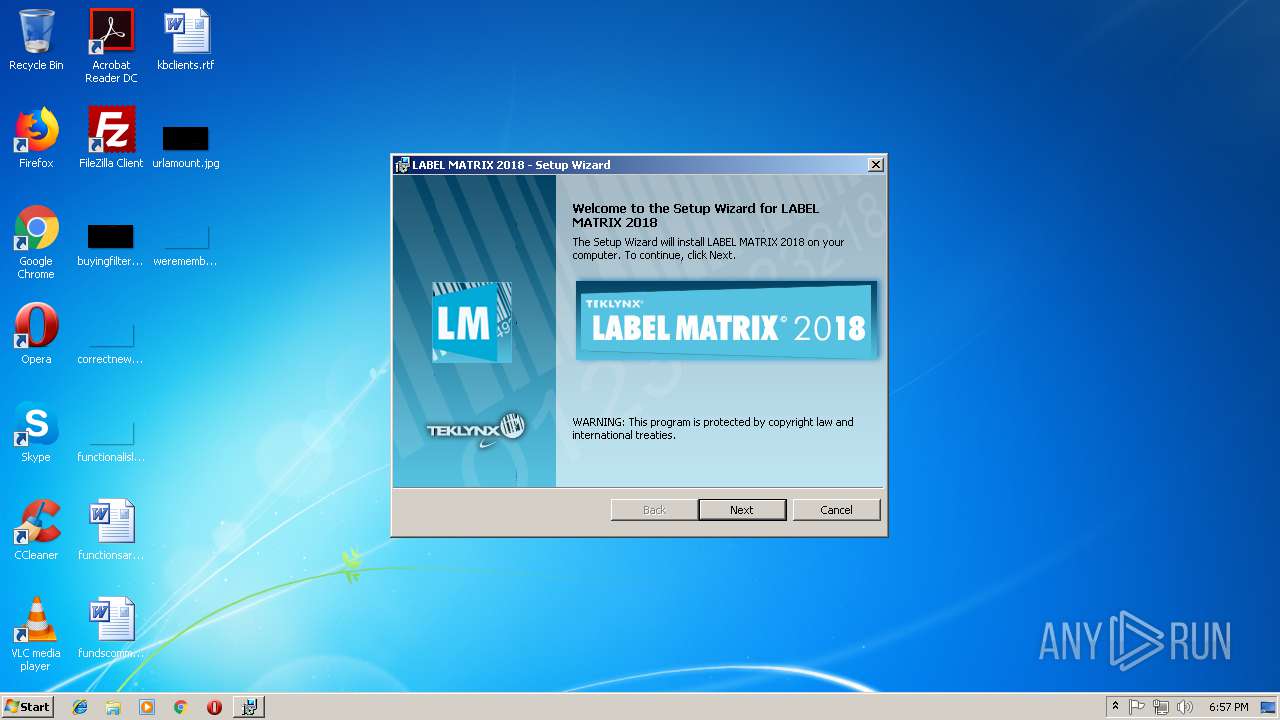Select the buyingfilter desktop file

click(110, 246)
